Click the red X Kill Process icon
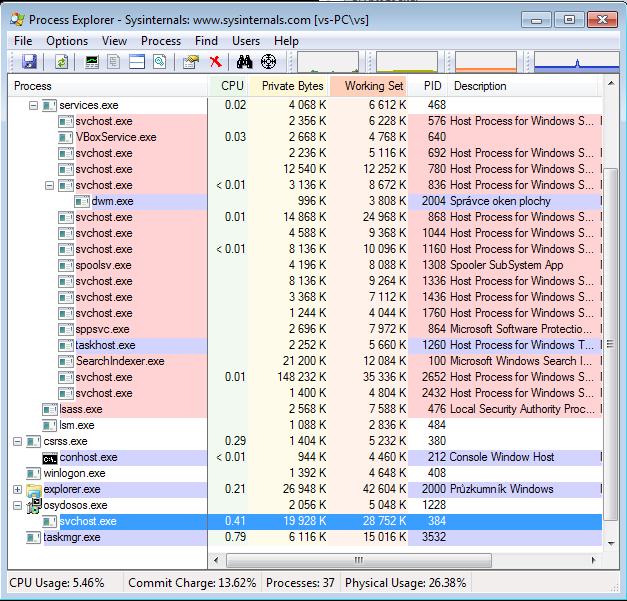Screen dimensions: 627x601 216,62
